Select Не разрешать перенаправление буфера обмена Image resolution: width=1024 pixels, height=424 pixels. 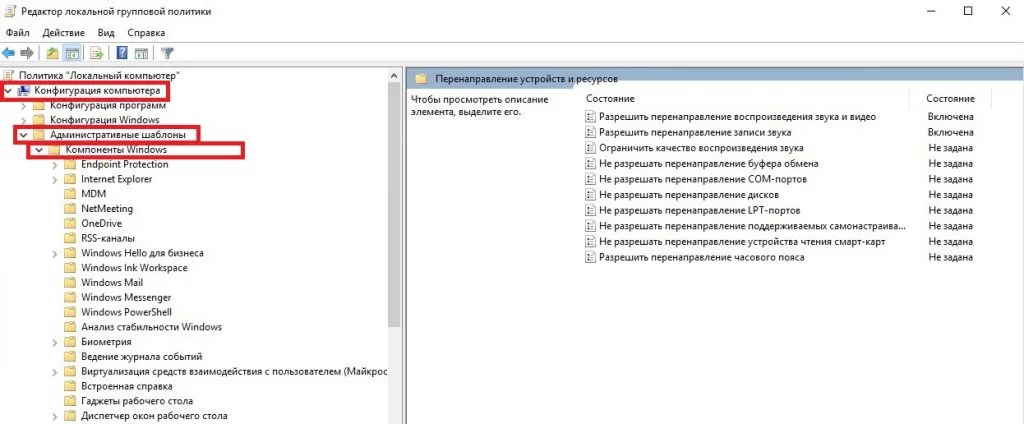click(x=709, y=164)
